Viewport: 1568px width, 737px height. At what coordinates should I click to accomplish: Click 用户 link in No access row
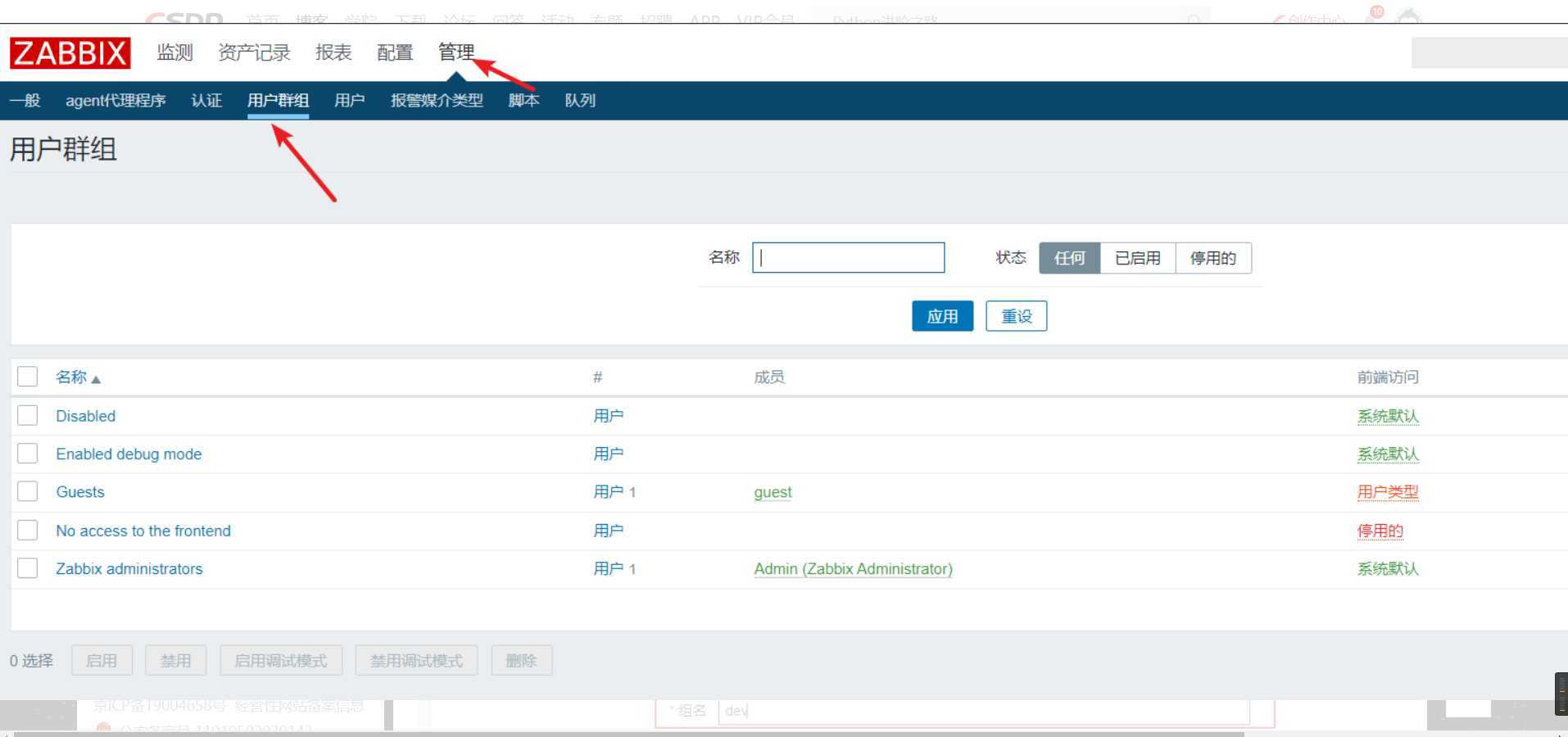tap(608, 531)
